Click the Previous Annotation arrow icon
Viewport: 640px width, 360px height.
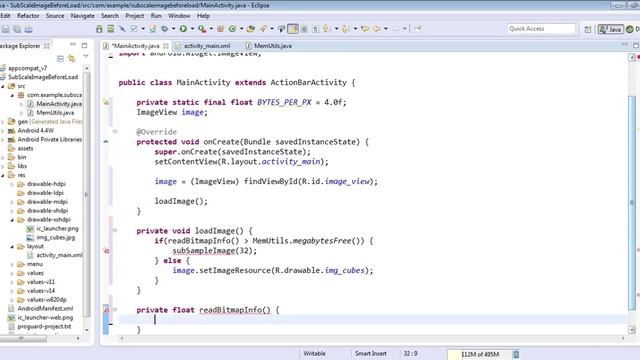click(345, 29)
